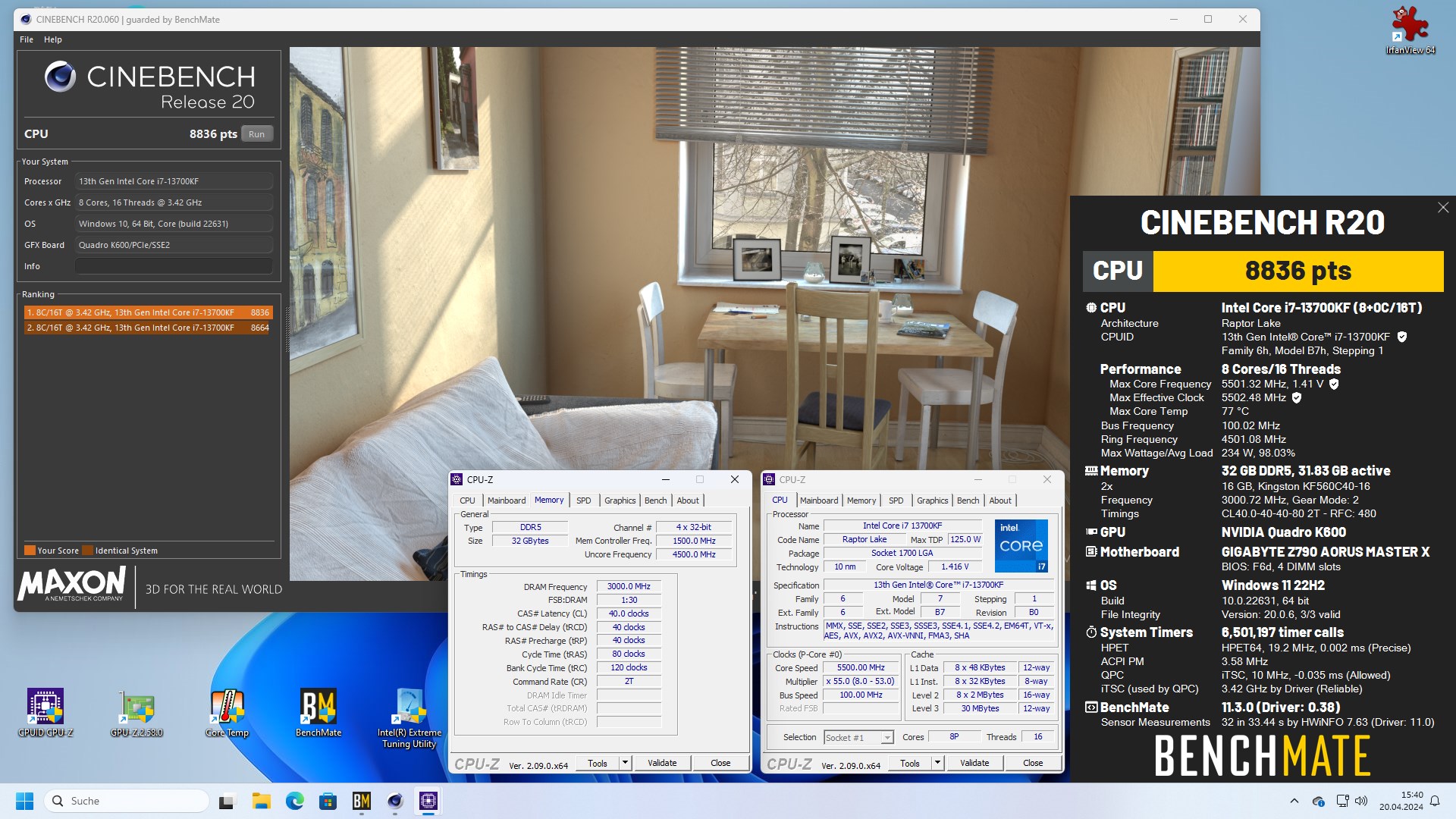The height and width of the screenshot is (819, 1456).
Task: Open clock showing 15:40 20.04.2024
Action: click(x=1401, y=801)
